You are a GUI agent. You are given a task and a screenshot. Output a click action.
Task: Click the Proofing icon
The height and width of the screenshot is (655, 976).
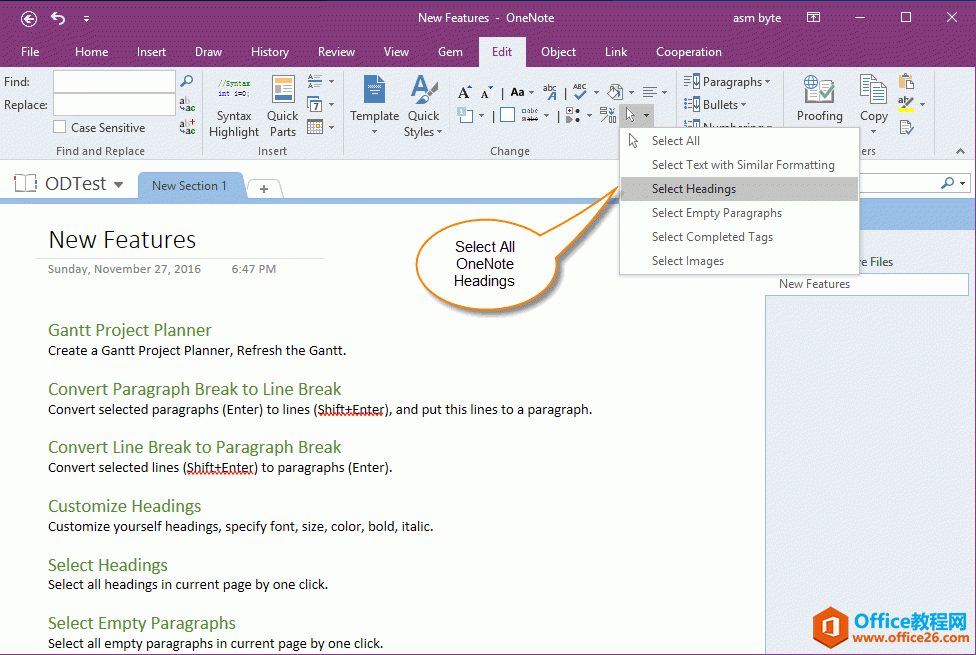(x=819, y=90)
